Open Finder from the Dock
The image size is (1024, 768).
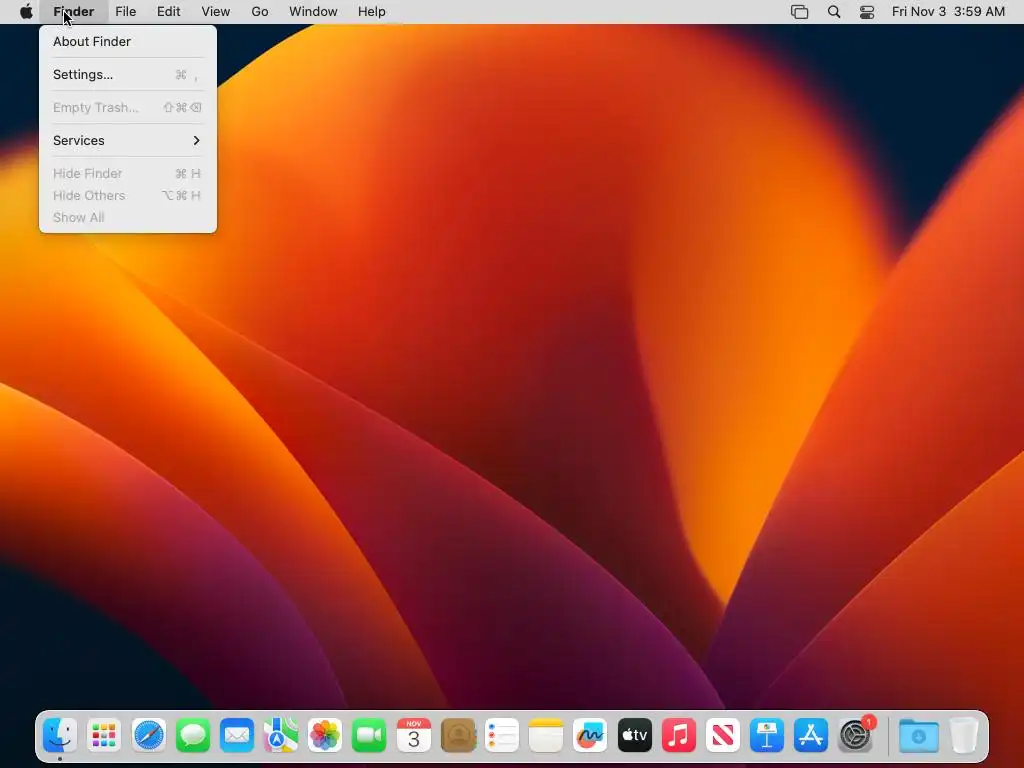pos(60,735)
